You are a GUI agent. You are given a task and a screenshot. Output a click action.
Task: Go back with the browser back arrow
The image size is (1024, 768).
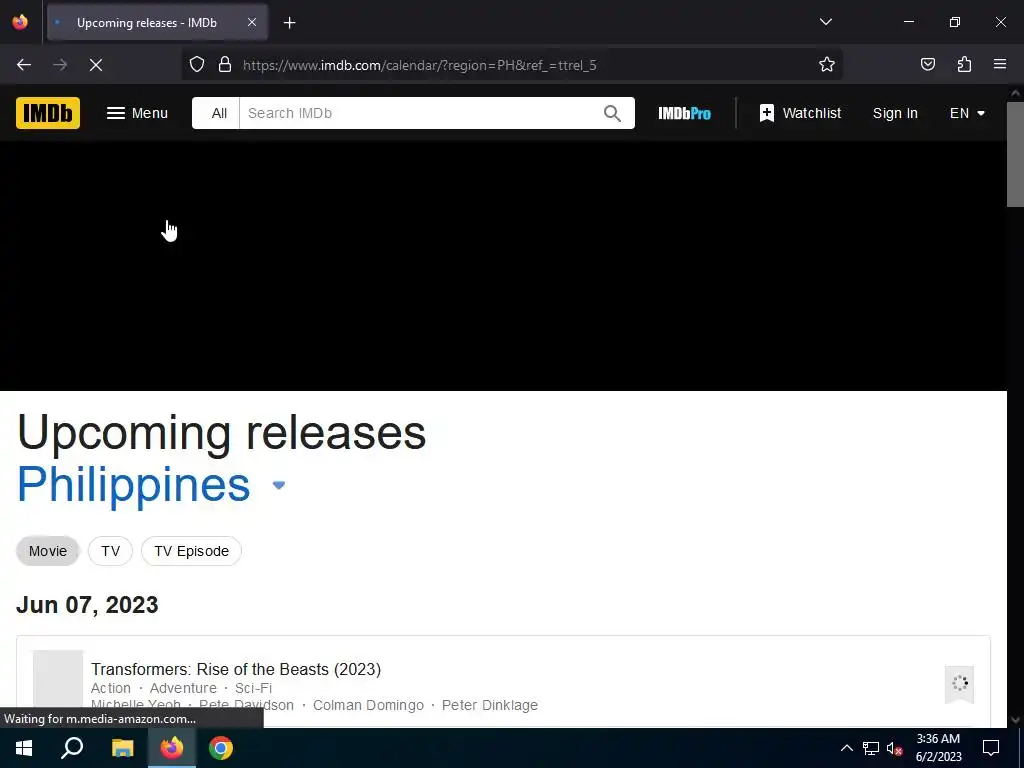click(24, 65)
